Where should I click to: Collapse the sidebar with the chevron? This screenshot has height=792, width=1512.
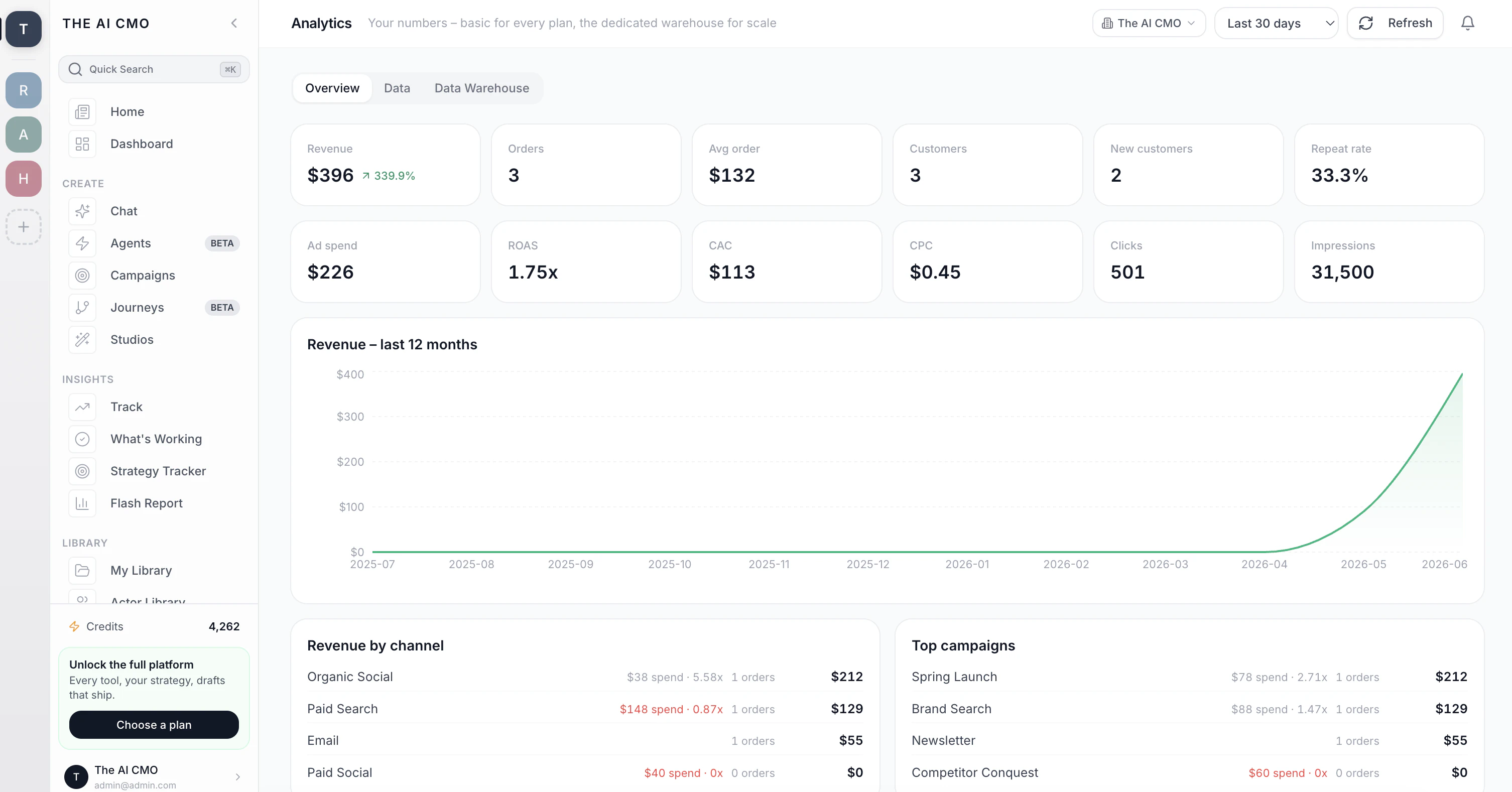point(234,24)
